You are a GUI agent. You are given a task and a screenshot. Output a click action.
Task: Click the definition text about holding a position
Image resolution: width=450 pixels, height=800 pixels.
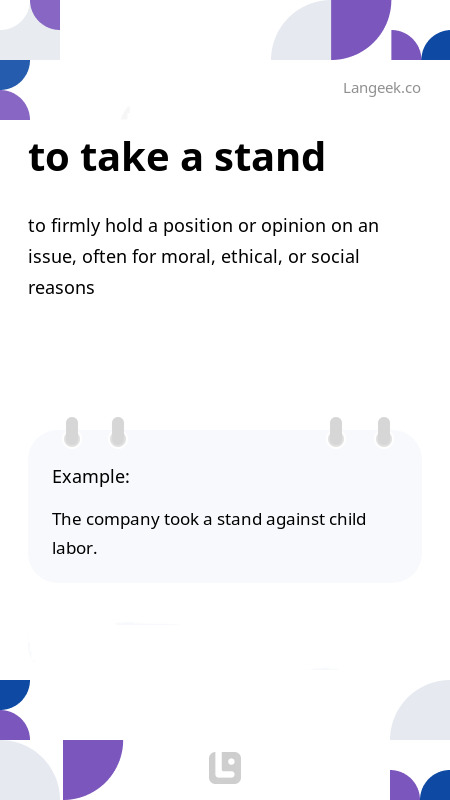point(204,257)
